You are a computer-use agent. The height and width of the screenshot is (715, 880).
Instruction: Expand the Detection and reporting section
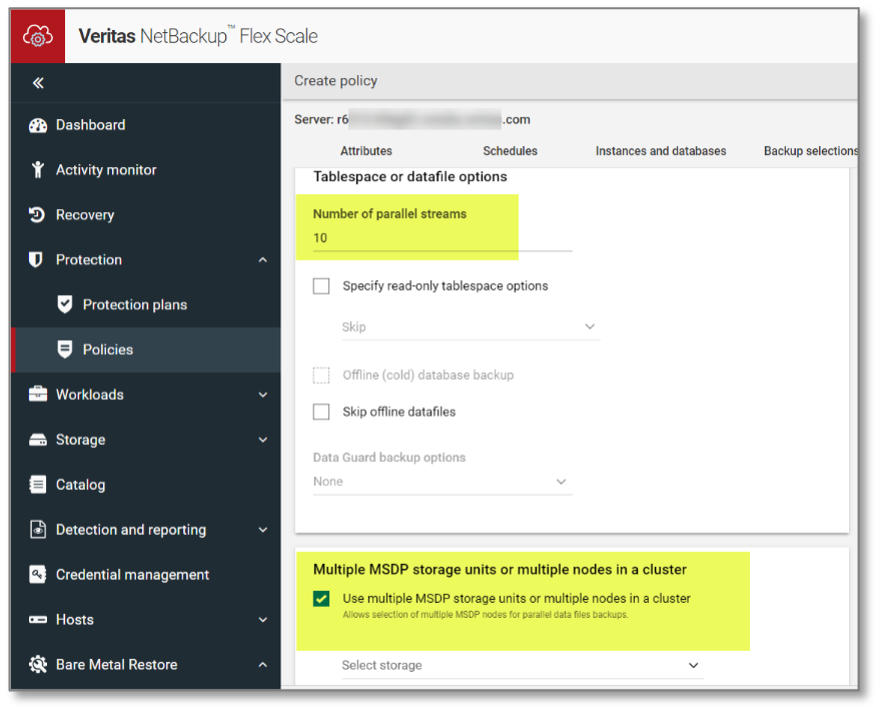click(263, 530)
